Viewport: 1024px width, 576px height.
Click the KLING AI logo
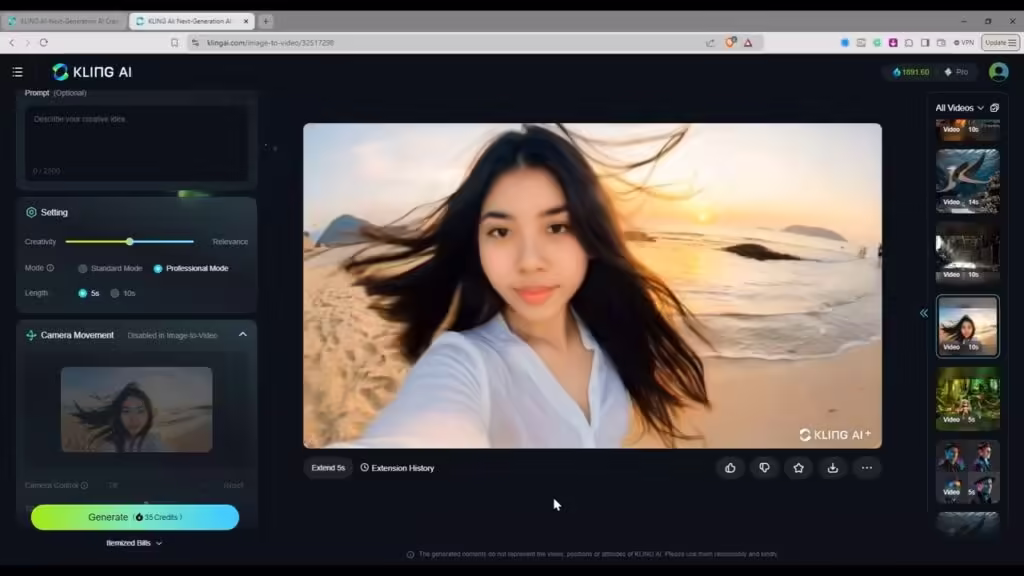click(92, 72)
